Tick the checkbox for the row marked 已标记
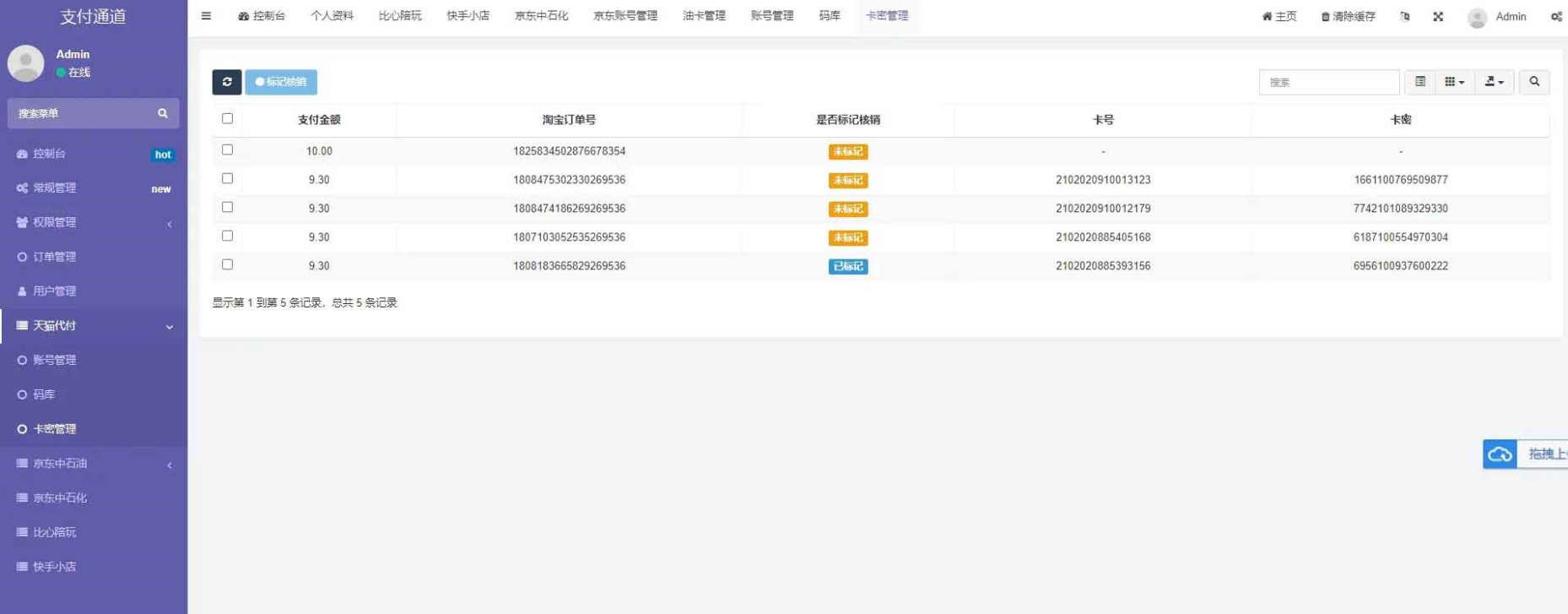Image resolution: width=1568 pixels, height=614 pixels. pos(227,265)
